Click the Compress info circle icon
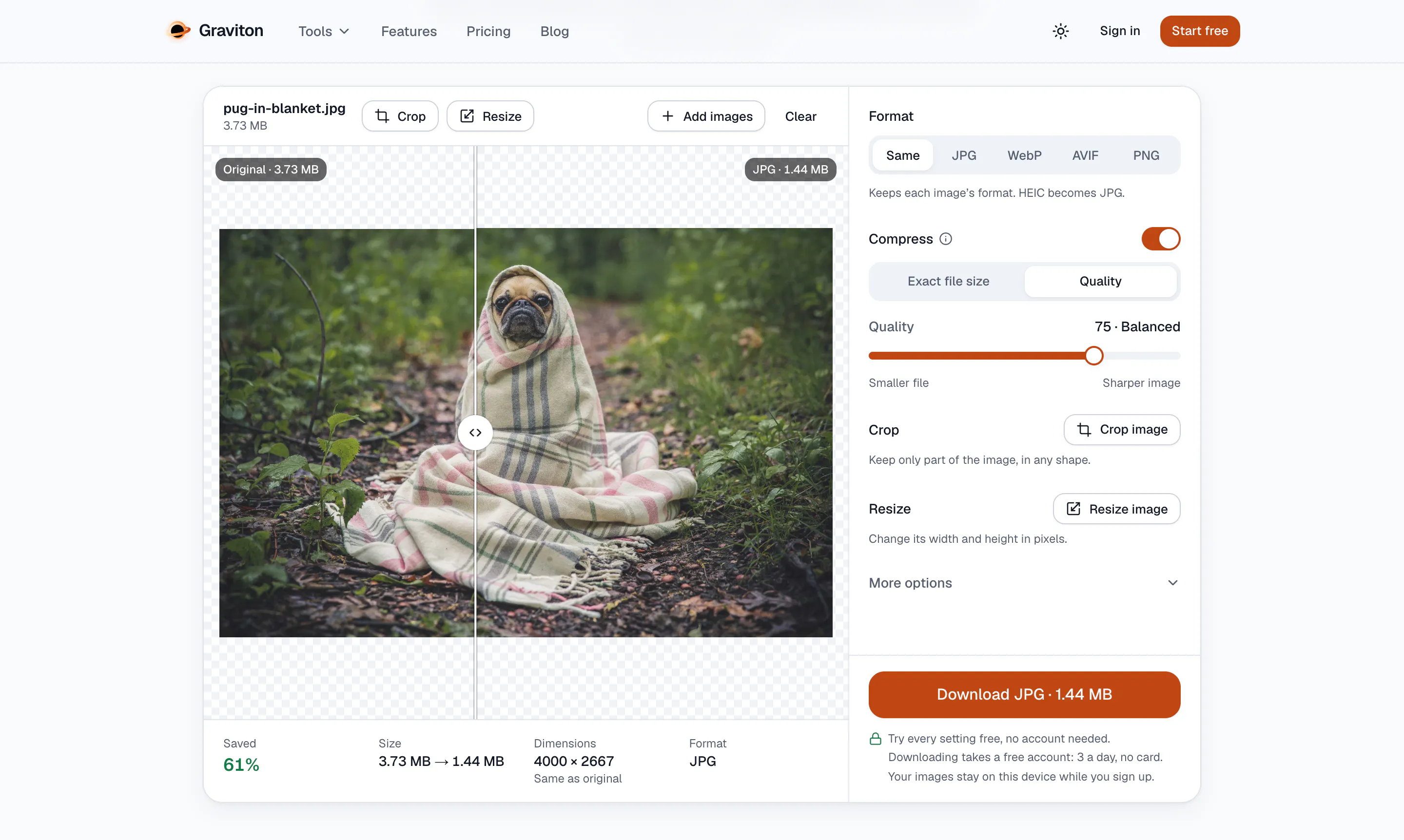This screenshot has width=1404, height=840. [x=945, y=239]
